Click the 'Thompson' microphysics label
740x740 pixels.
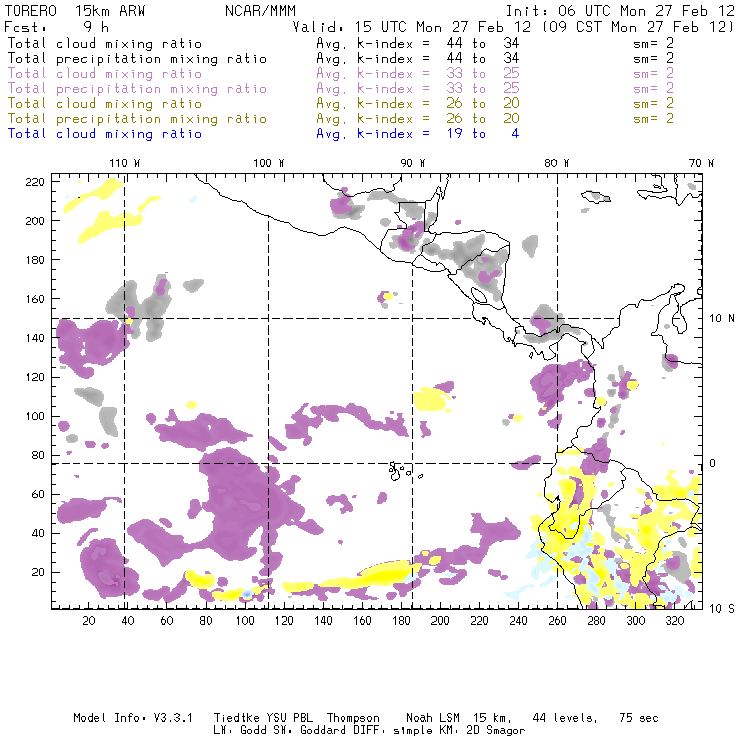pyautogui.click(x=353, y=718)
